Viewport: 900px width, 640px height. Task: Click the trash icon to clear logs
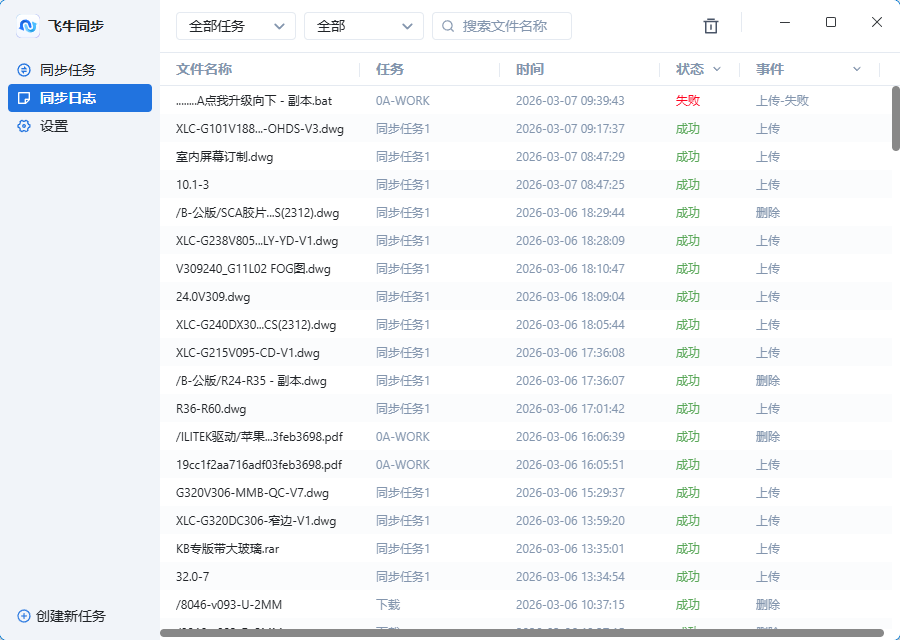coord(711,26)
